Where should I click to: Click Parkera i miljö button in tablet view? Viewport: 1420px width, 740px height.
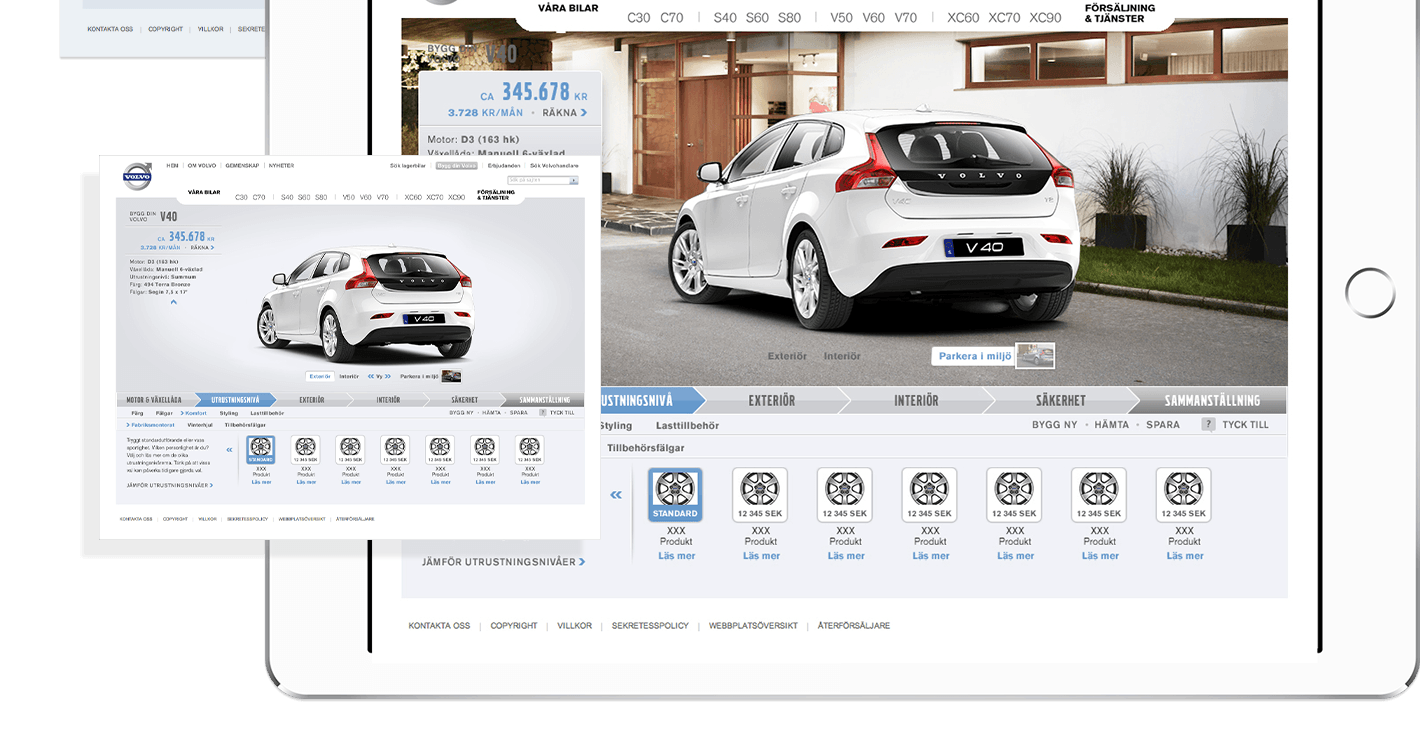pyautogui.click(x=975, y=356)
